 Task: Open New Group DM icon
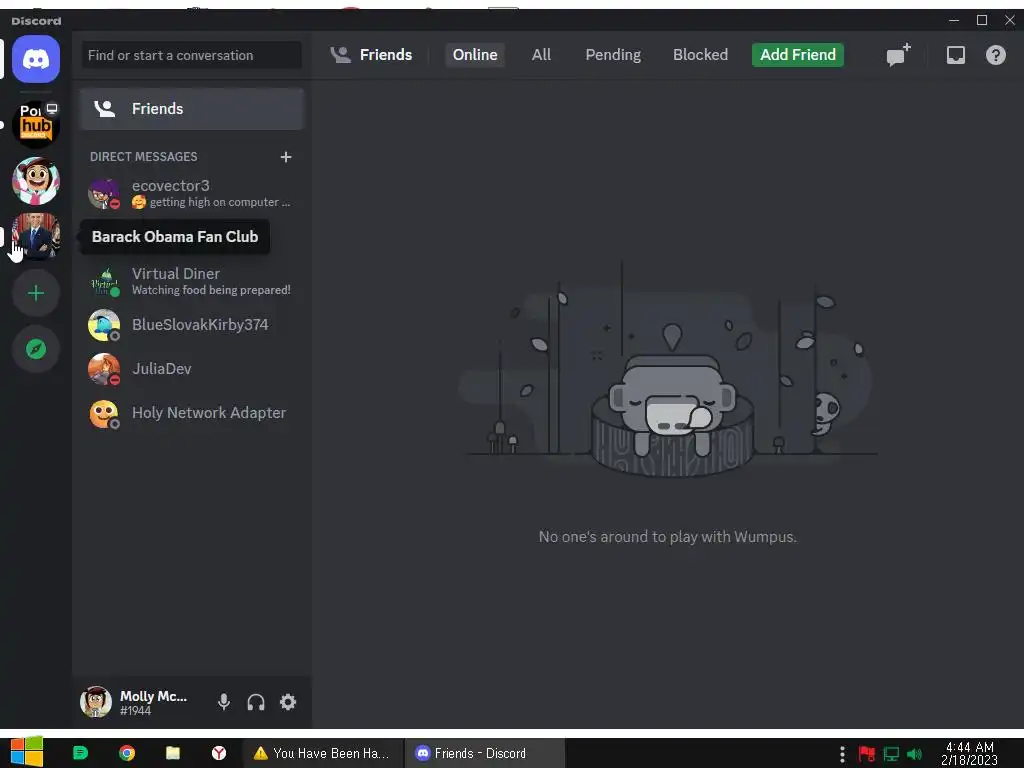click(x=899, y=55)
